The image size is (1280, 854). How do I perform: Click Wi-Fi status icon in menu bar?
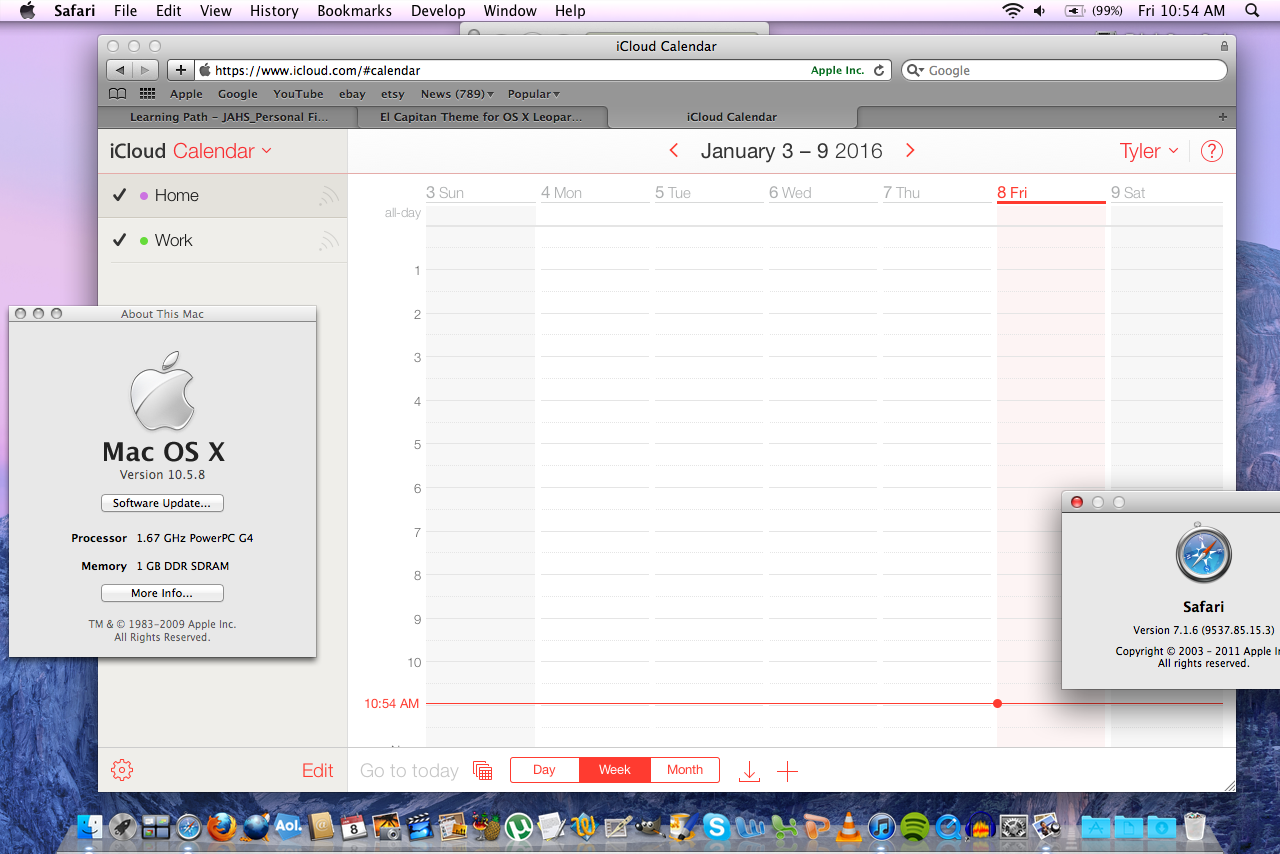tap(1013, 11)
